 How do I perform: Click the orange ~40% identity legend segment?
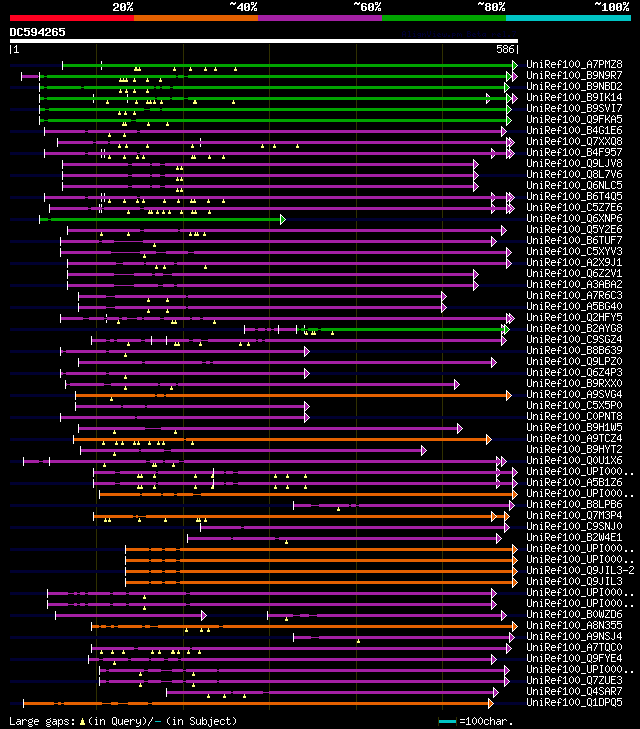pos(196,18)
